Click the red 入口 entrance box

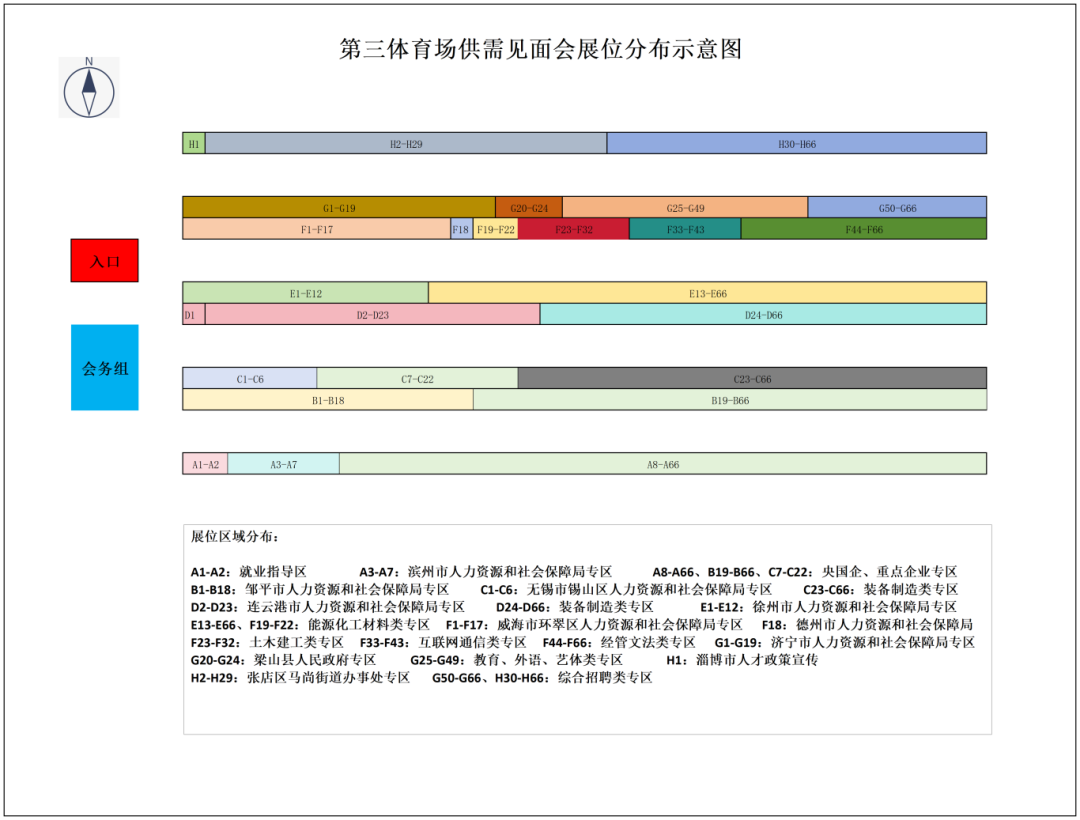(104, 260)
